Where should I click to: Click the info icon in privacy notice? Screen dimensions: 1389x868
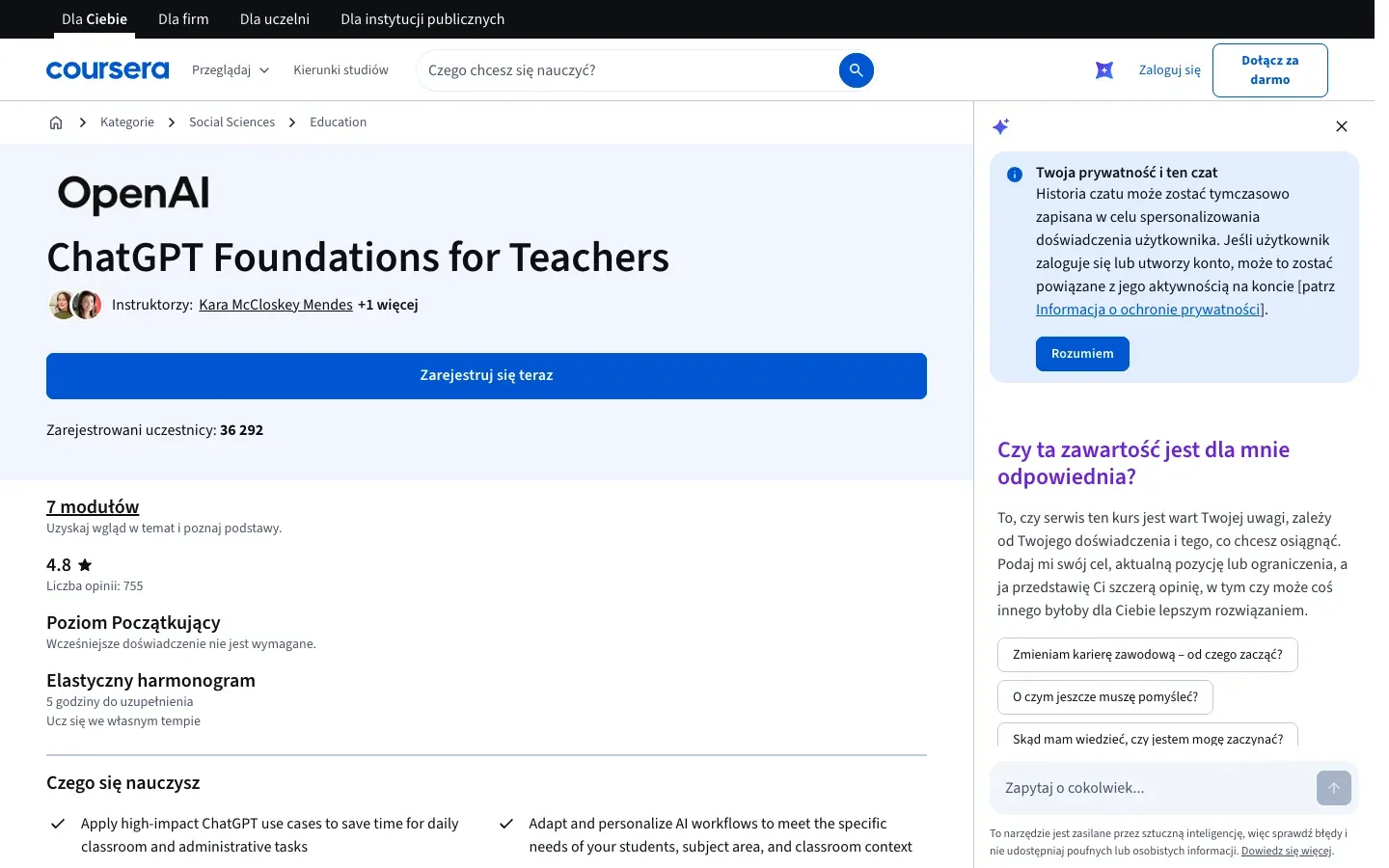1015,175
